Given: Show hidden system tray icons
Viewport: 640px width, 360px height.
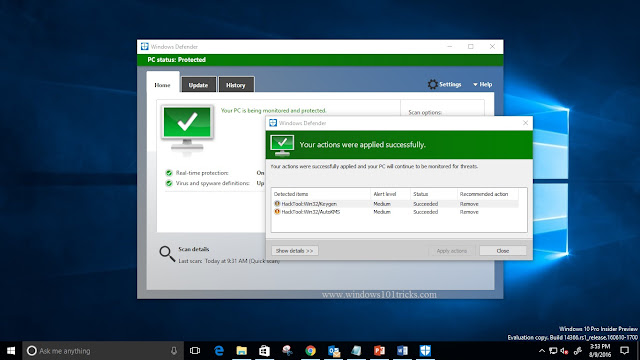Looking at the screenshot, I should tap(542, 351).
